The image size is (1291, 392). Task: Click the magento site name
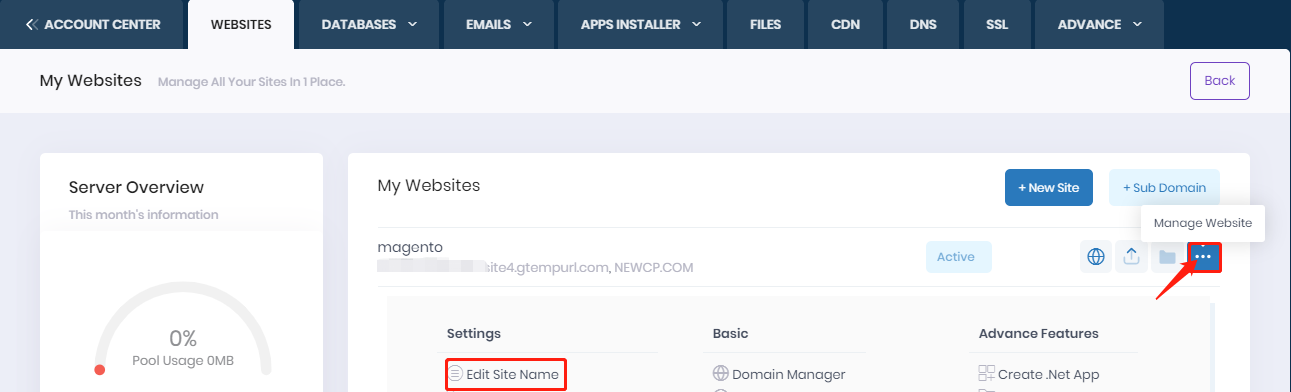pos(410,247)
